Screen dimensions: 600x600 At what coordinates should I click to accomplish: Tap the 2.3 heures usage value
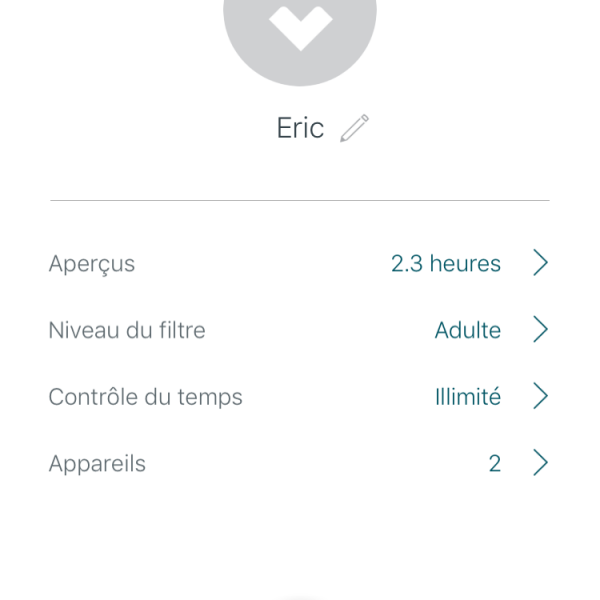point(445,264)
